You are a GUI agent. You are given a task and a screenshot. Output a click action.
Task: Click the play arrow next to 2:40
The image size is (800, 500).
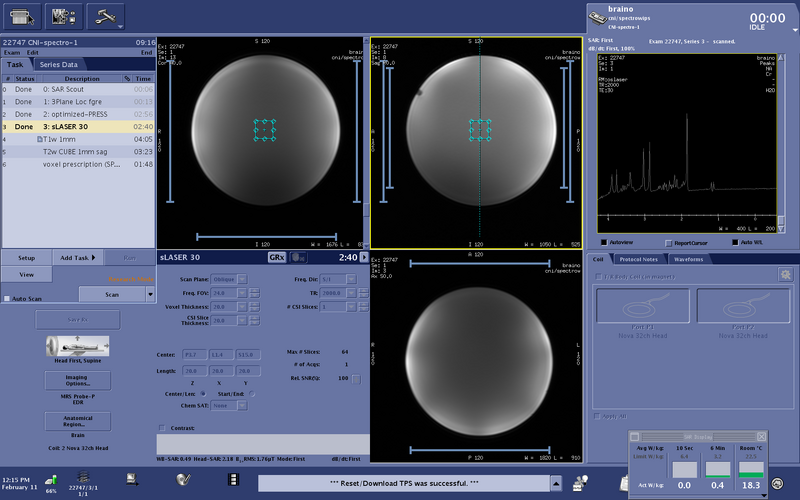point(364,258)
